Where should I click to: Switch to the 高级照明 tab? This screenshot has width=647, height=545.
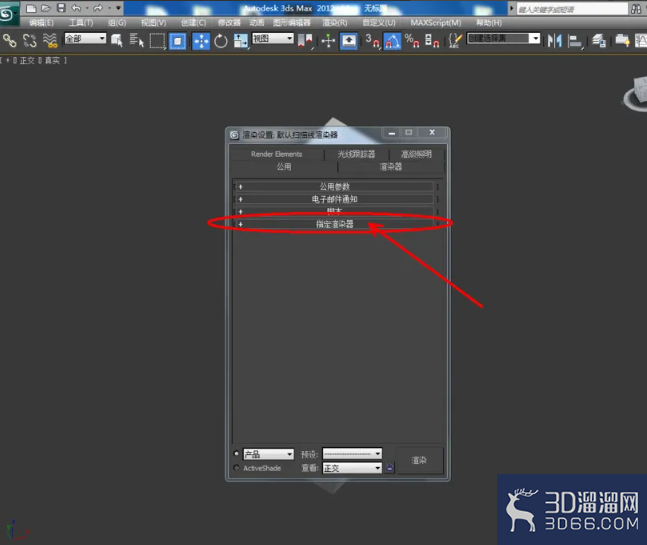pos(416,154)
